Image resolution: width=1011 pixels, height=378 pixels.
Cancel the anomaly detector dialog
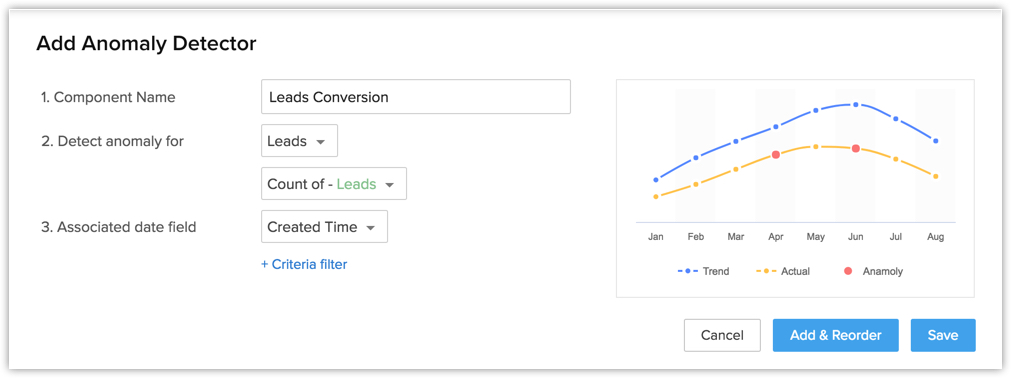pyautogui.click(x=722, y=335)
